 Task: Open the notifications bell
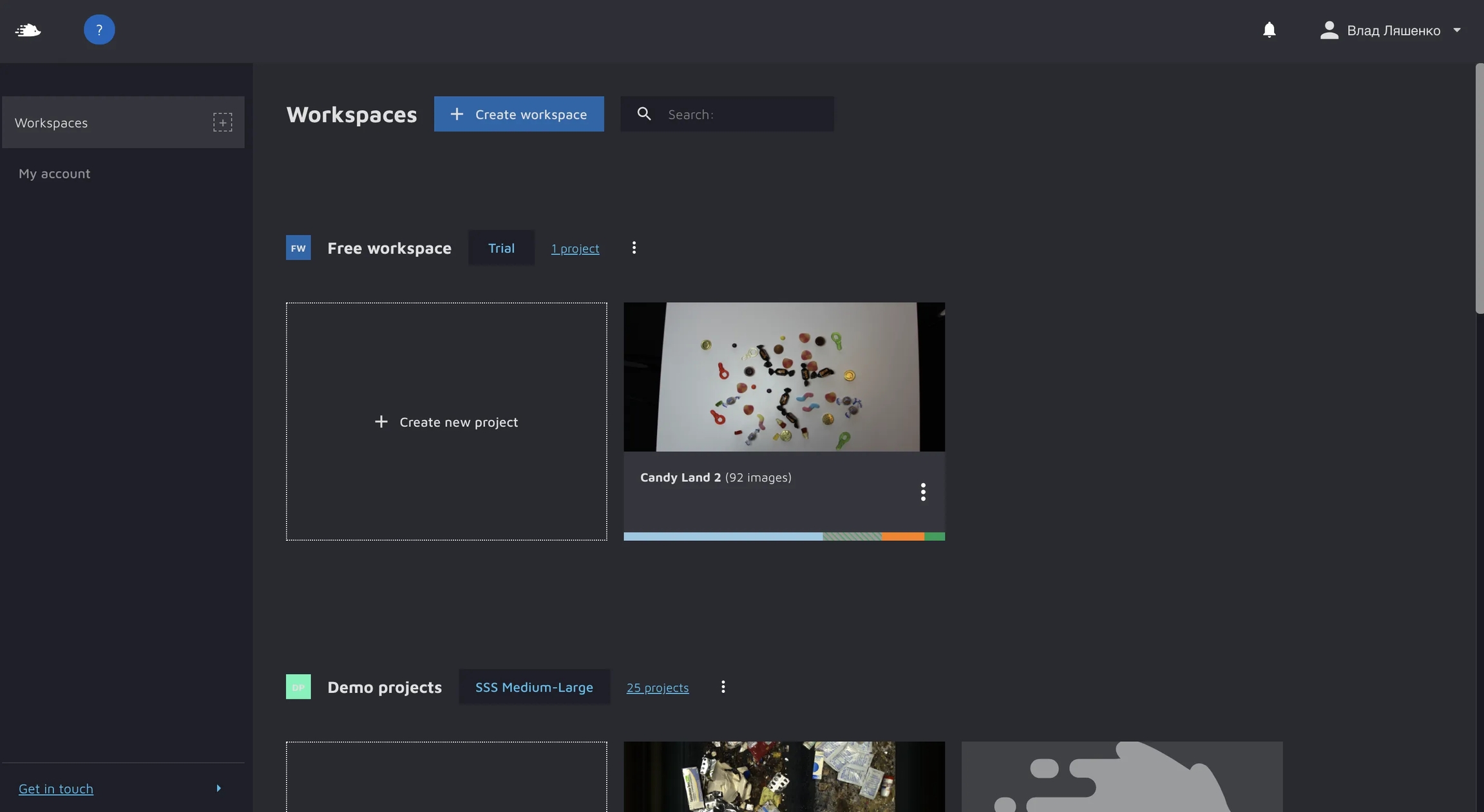pos(1269,30)
